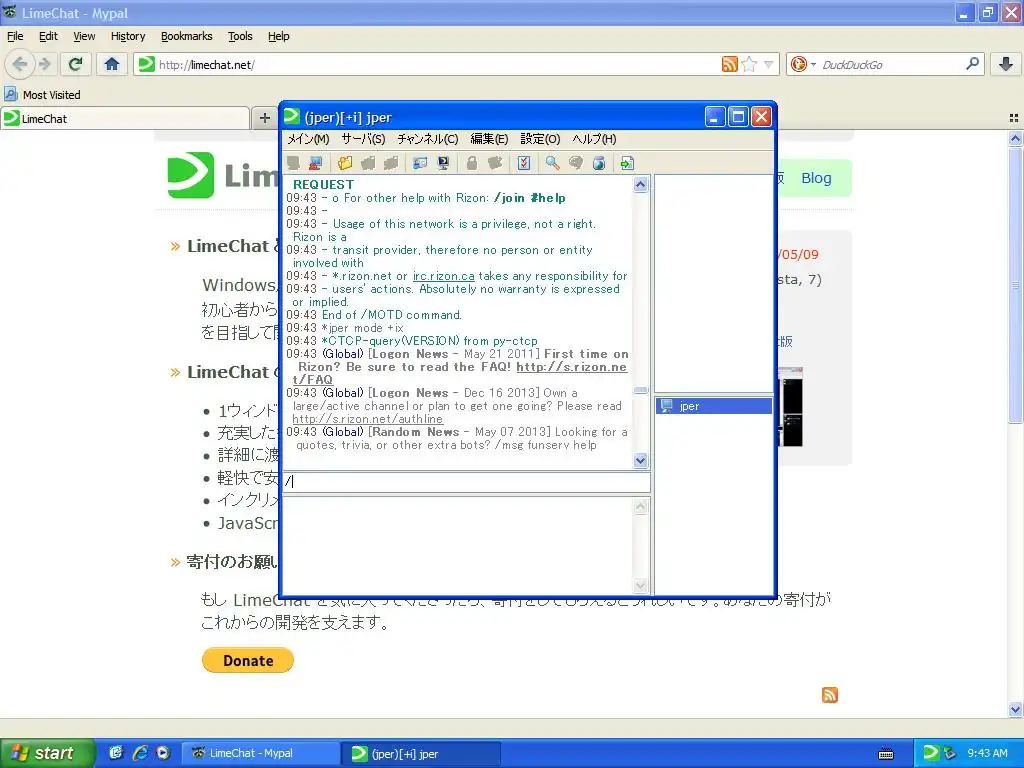The height and width of the screenshot is (768, 1024).
Task: Click the site identity icon beside the URL
Action: [x=147, y=64]
